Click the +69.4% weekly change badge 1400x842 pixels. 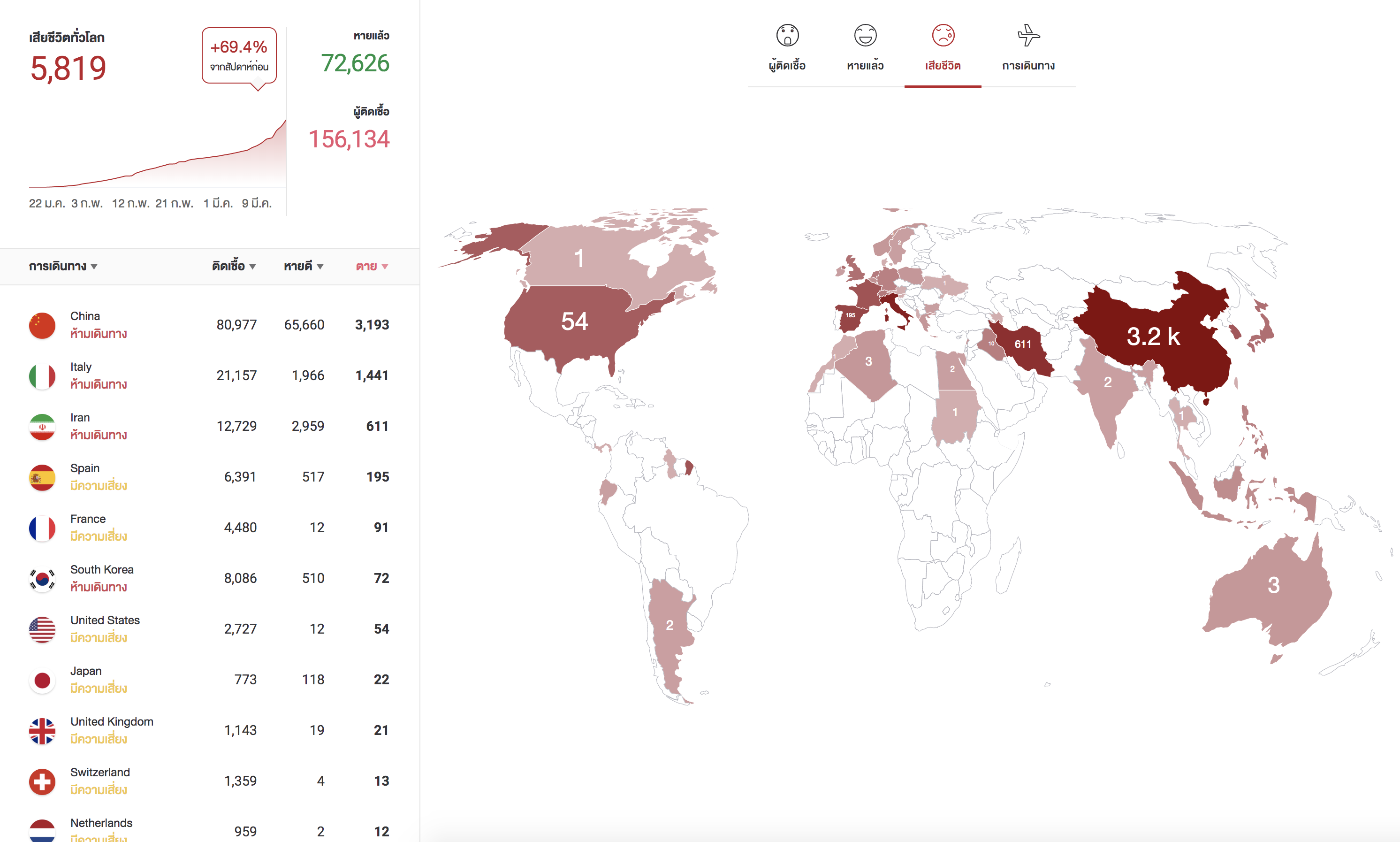point(239,55)
